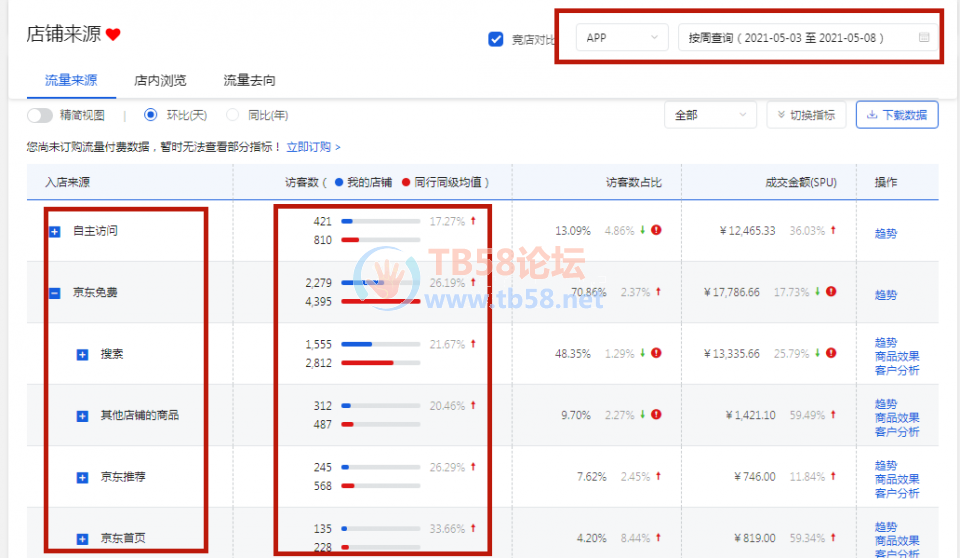Click the blue 我的店铺 legend dot

pos(339,182)
